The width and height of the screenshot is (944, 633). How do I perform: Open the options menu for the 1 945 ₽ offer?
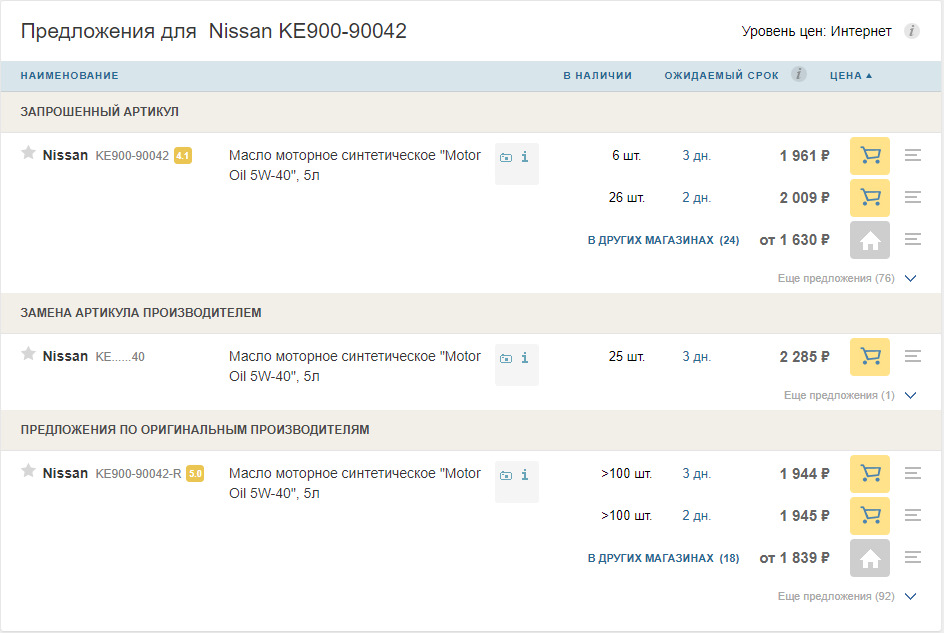coord(913,515)
